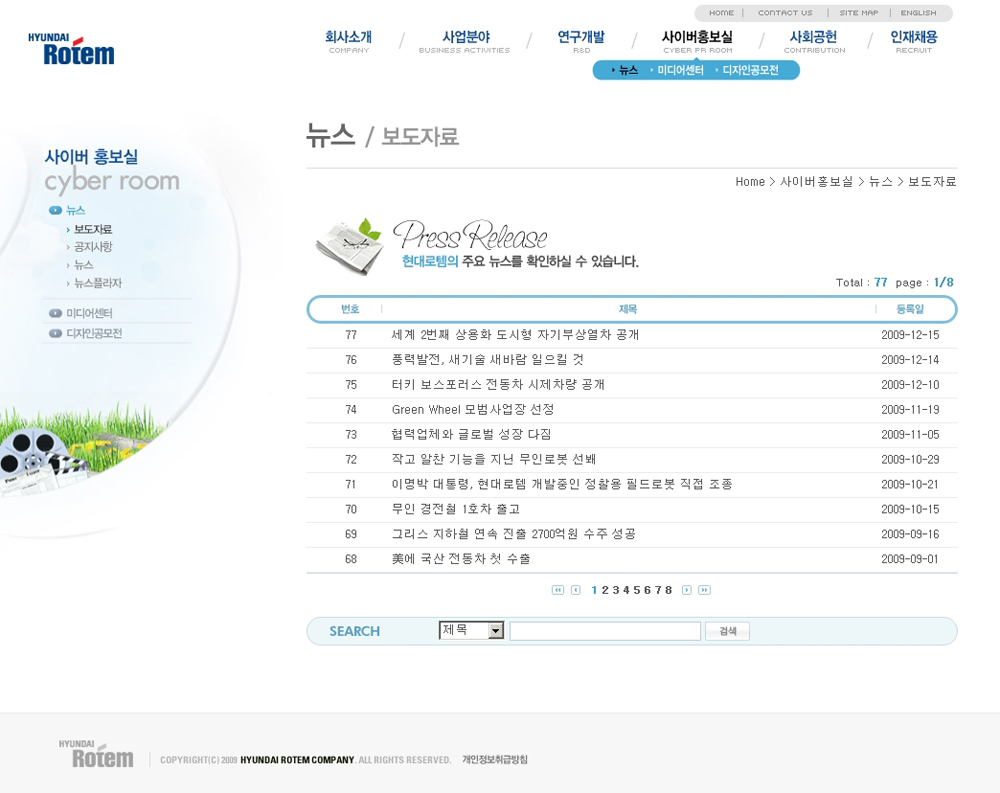Open the 제목 search-type dropdown

click(495, 631)
